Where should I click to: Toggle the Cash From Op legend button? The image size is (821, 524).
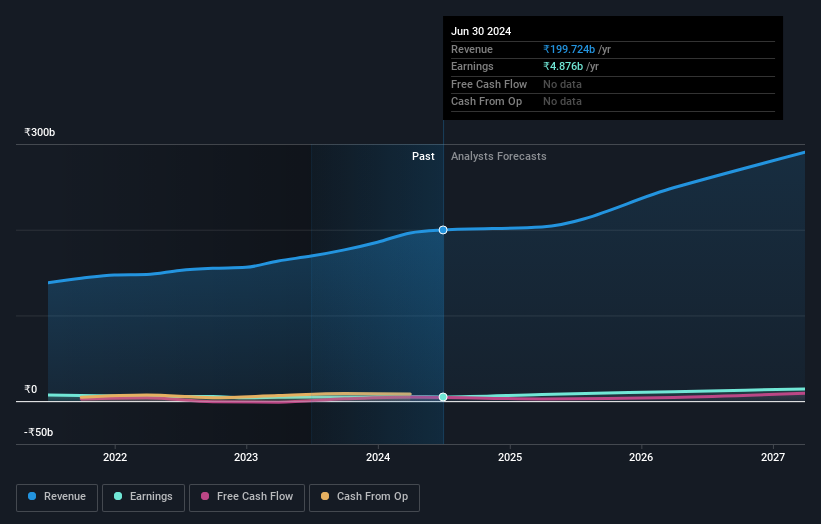[364, 497]
